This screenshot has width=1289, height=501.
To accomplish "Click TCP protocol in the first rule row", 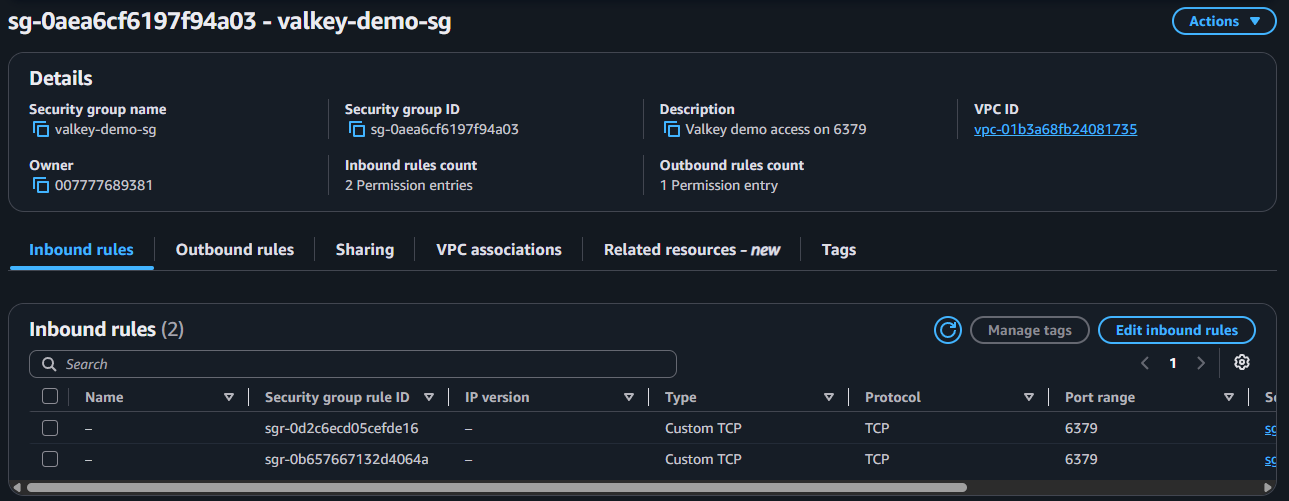I will tap(877, 428).
